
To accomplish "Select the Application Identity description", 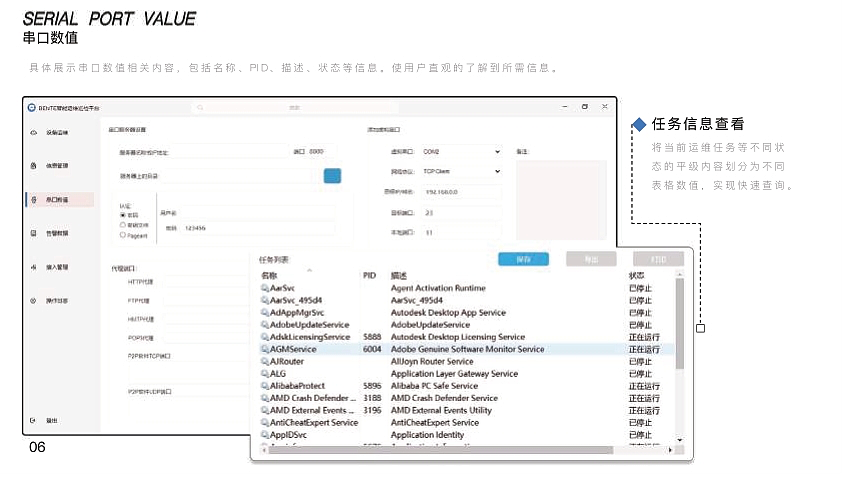I will click(427, 435).
